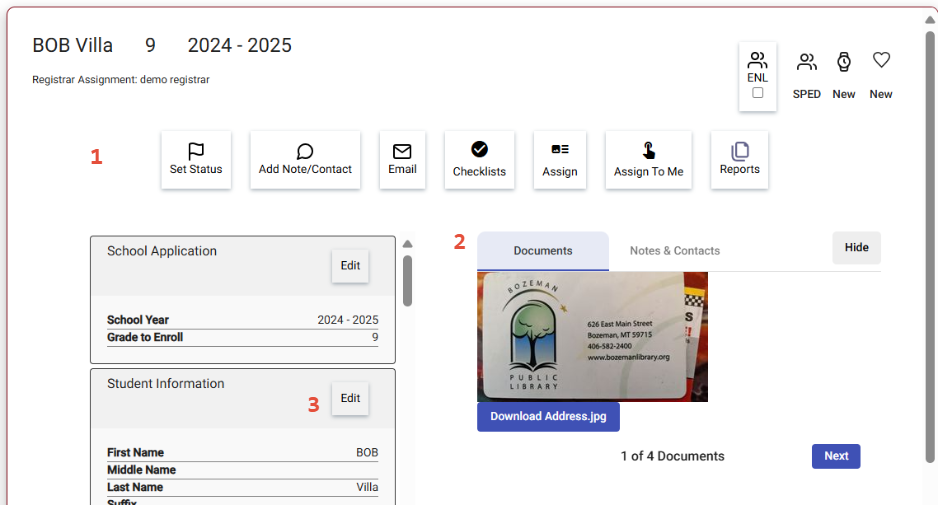Click the library card document thumbnail
This screenshot has height=505, width=938.
click(x=592, y=337)
